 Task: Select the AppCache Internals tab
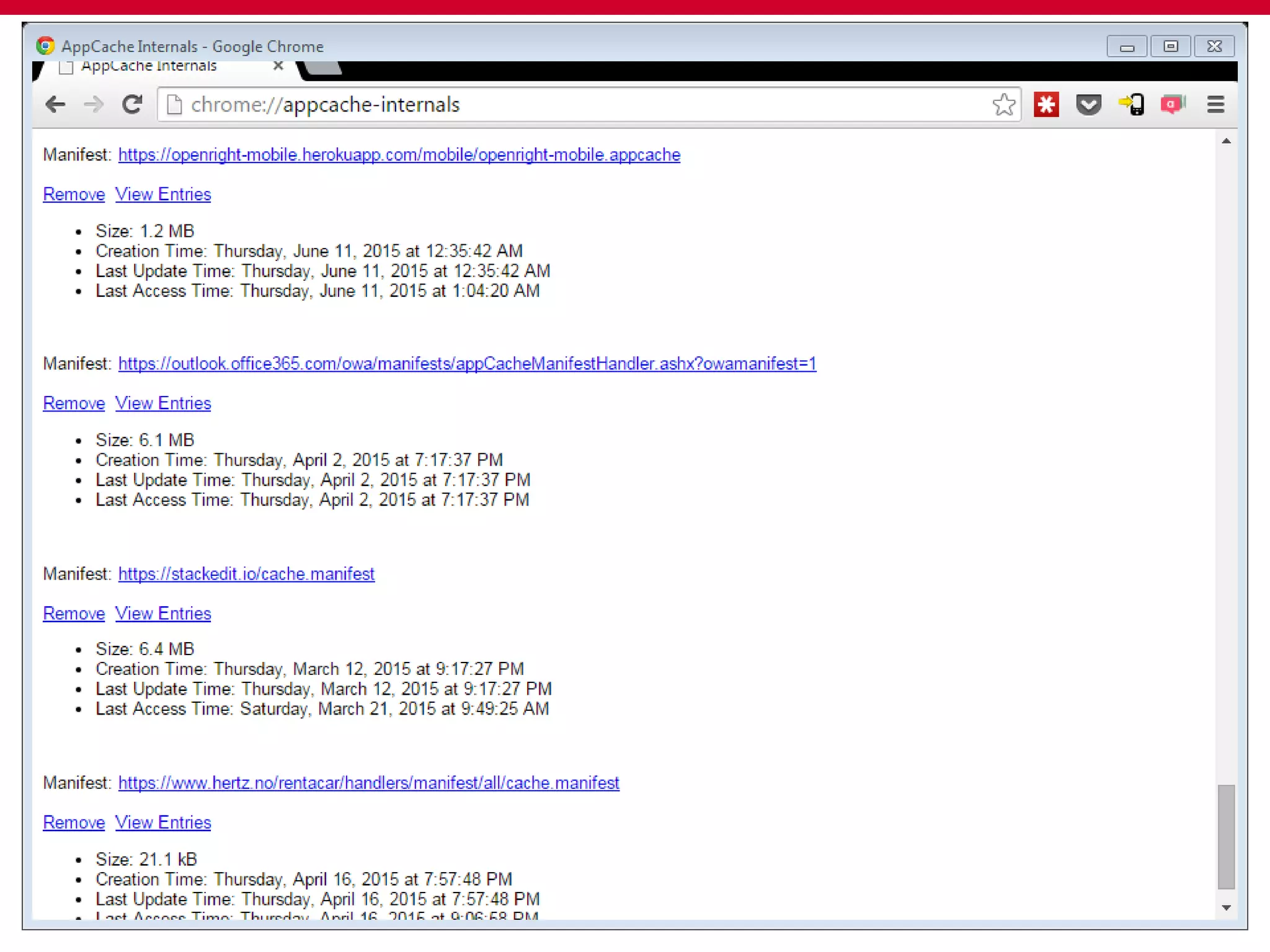[149, 67]
